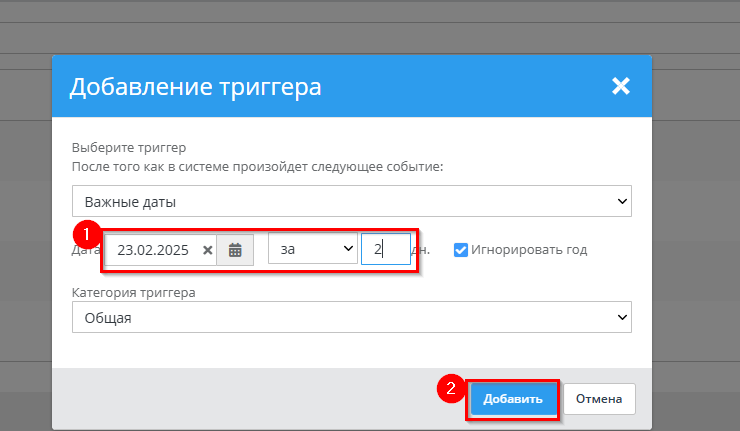Open the за period dropdown
740x431 pixels.
click(313, 250)
